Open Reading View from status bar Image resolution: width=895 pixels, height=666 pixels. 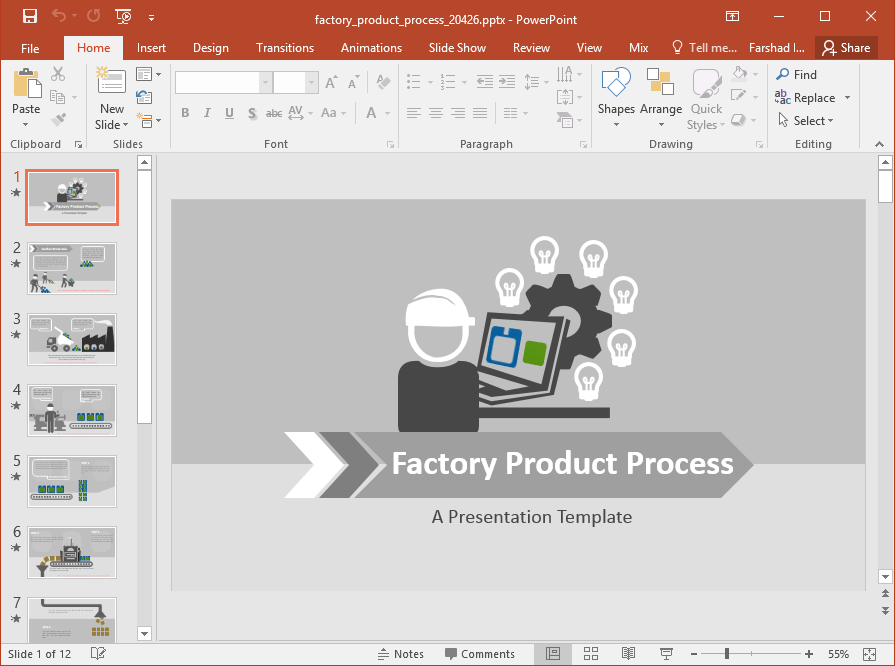(628, 654)
